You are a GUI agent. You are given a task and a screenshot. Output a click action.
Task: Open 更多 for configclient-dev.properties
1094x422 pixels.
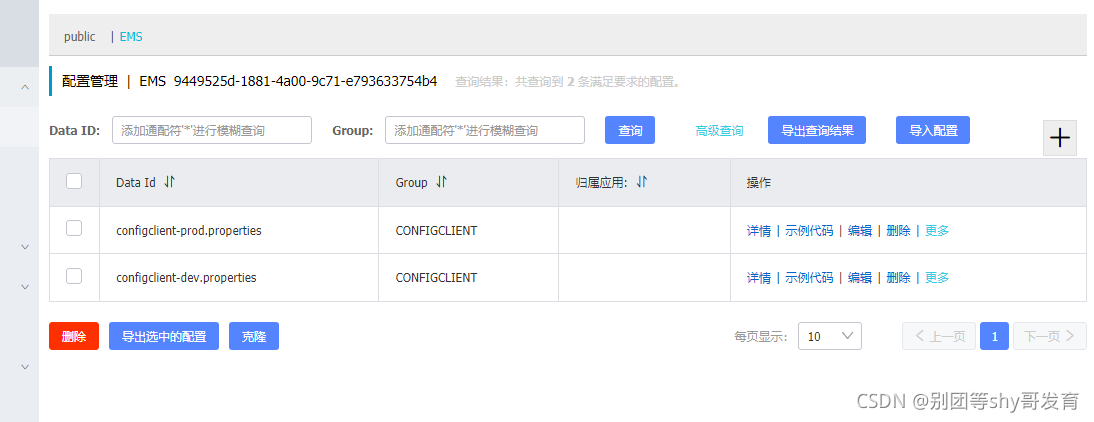[x=937, y=278]
